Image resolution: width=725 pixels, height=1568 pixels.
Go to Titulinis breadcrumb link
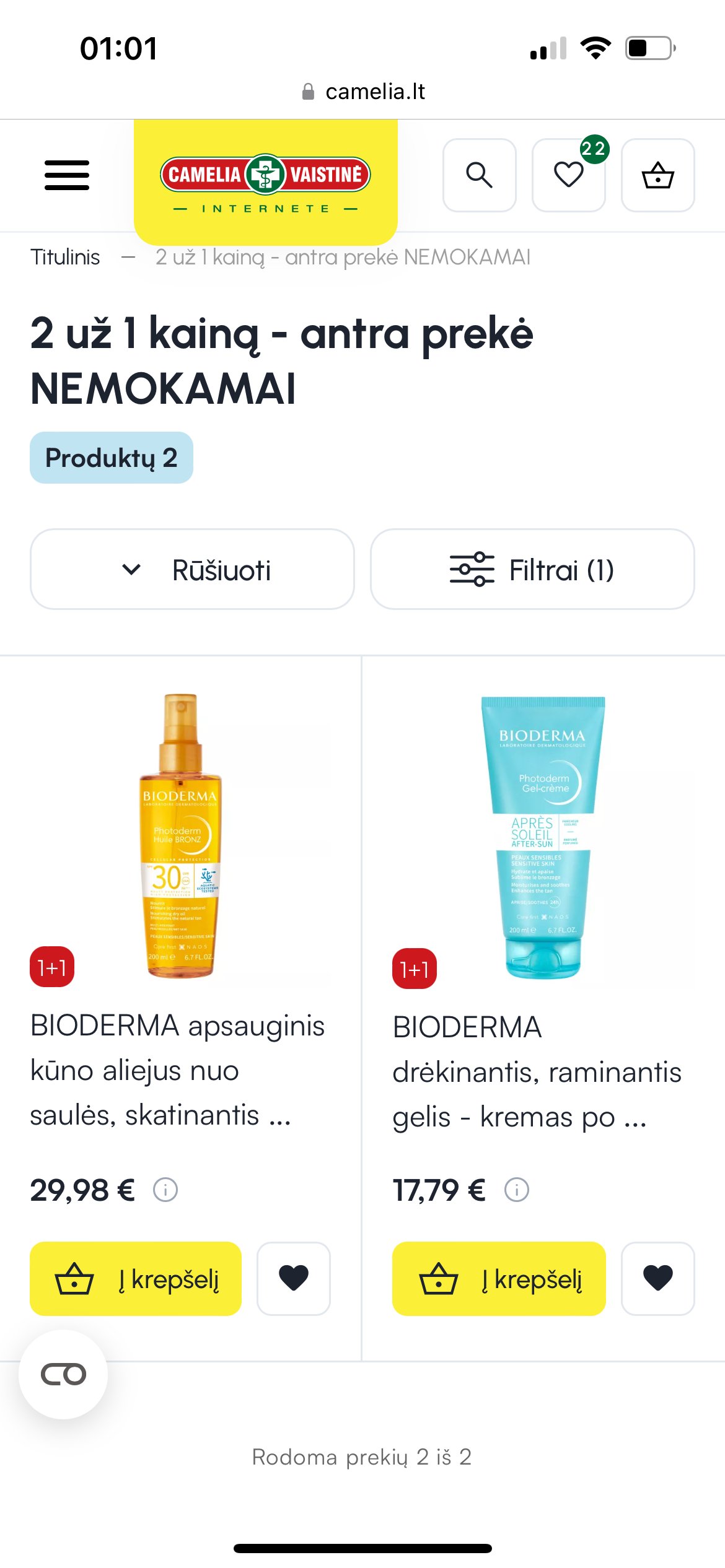(x=65, y=257)
